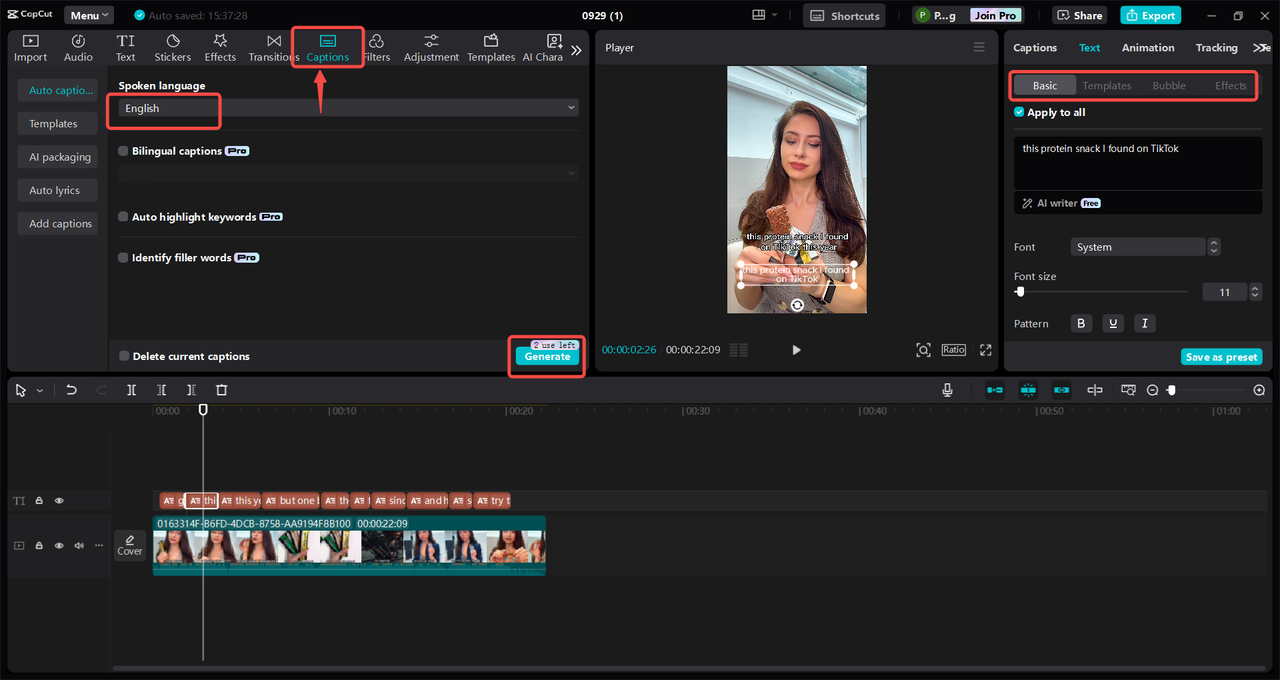Screen dimensions: 1280x680
Task: Click the microphone record voiceover icon
Action: [947, 390]
